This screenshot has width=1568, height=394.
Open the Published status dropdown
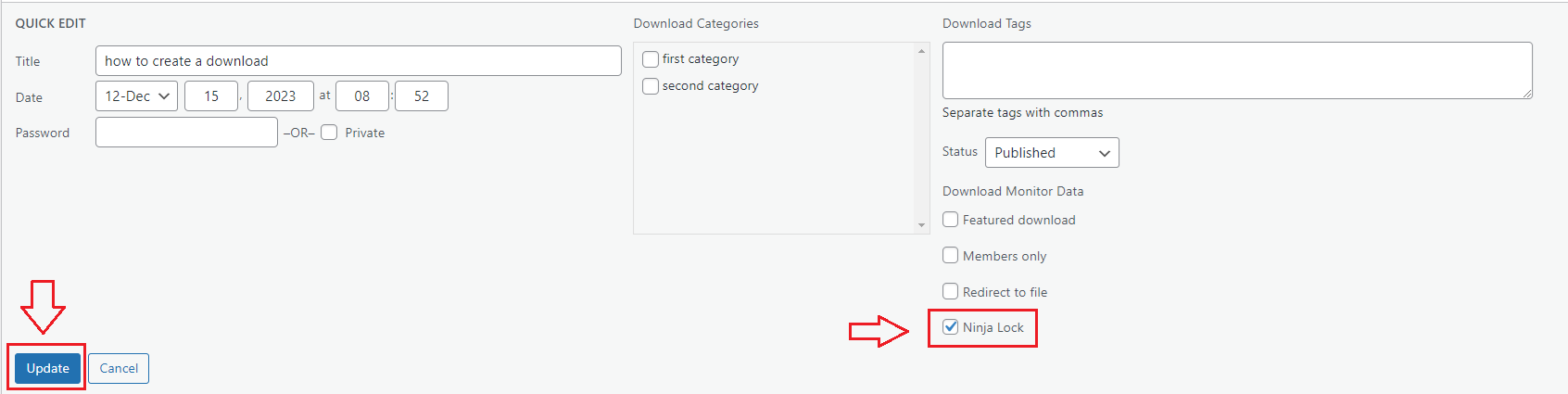click(x=1052, y=152)
